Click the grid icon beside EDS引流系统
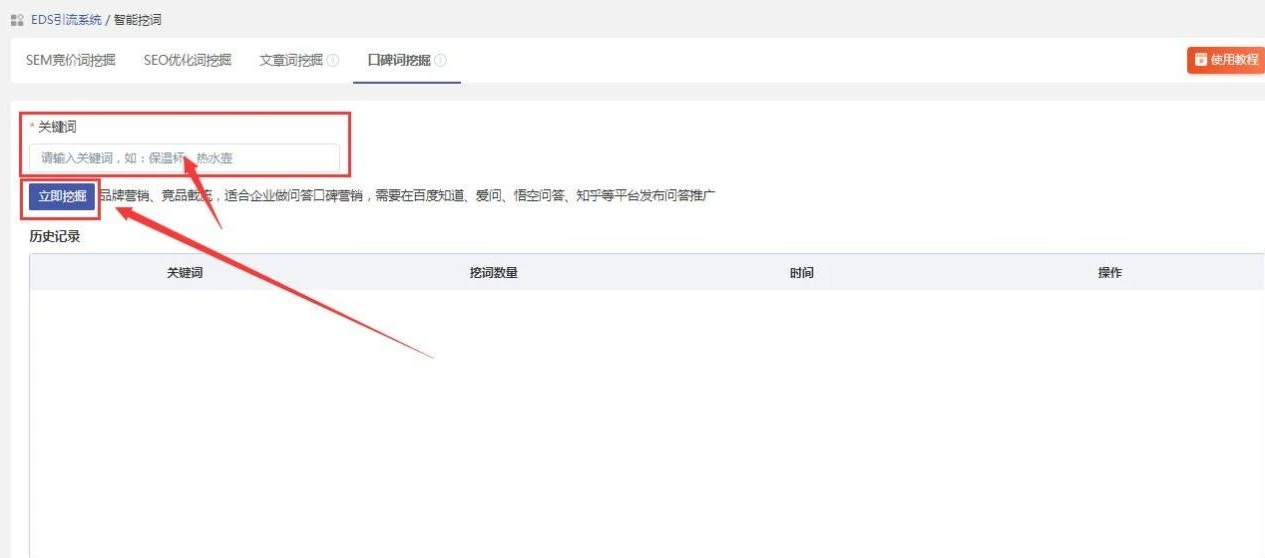 (17, 20)
